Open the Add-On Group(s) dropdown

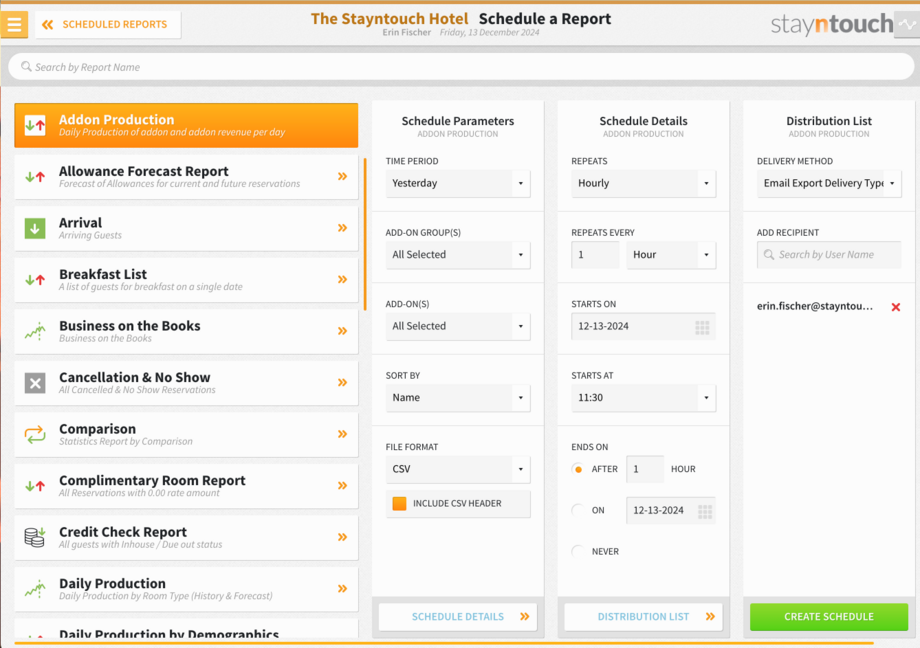pyautogui.click(x=458, y=255)
